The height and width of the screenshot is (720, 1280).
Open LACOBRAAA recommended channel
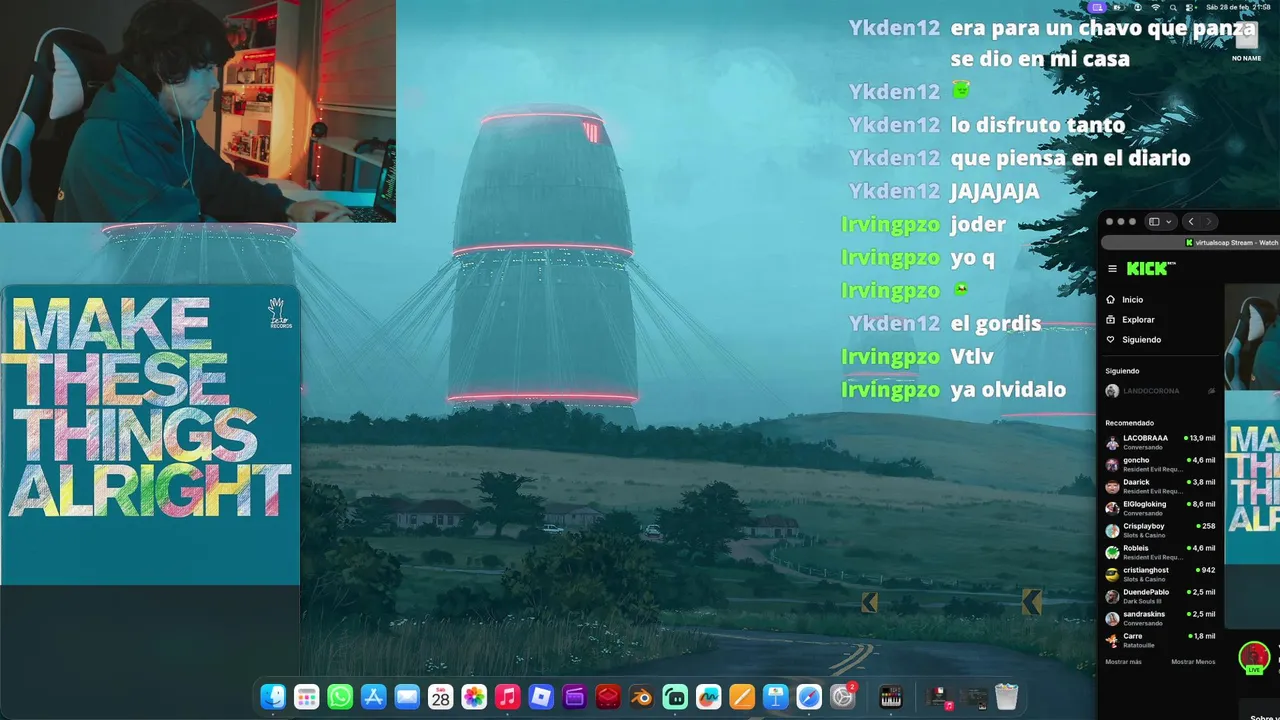point(1160,442)
